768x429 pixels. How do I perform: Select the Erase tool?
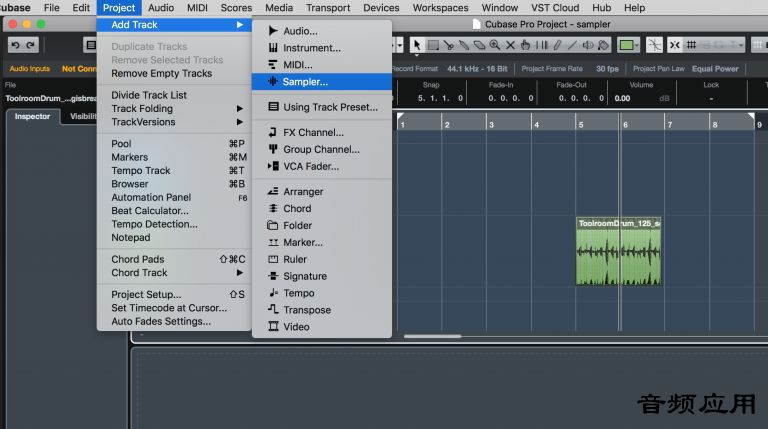[x=480, y=45]
